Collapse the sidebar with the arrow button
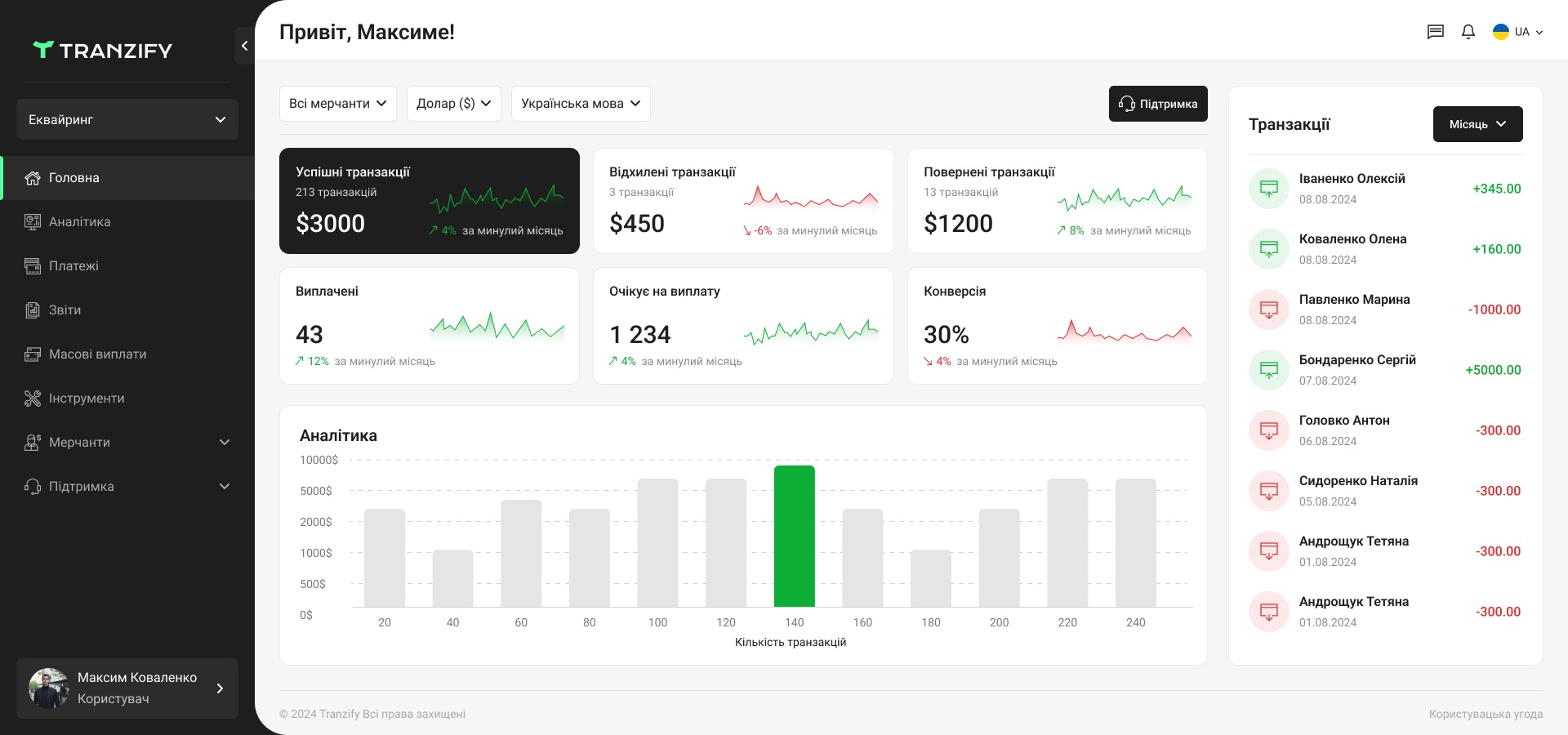Viewport: 1568px width, 735px height. (x=244, y=46)
